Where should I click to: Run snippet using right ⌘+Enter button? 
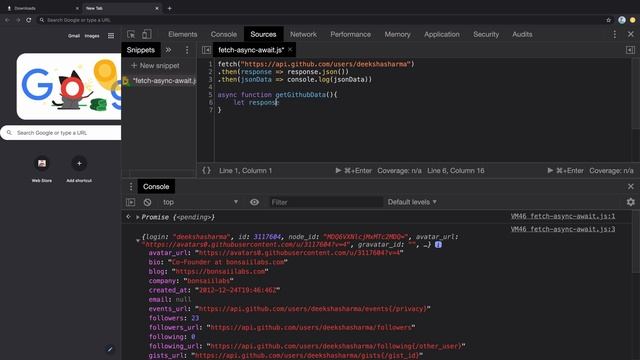pyautogui.click(x=565, y=171)
